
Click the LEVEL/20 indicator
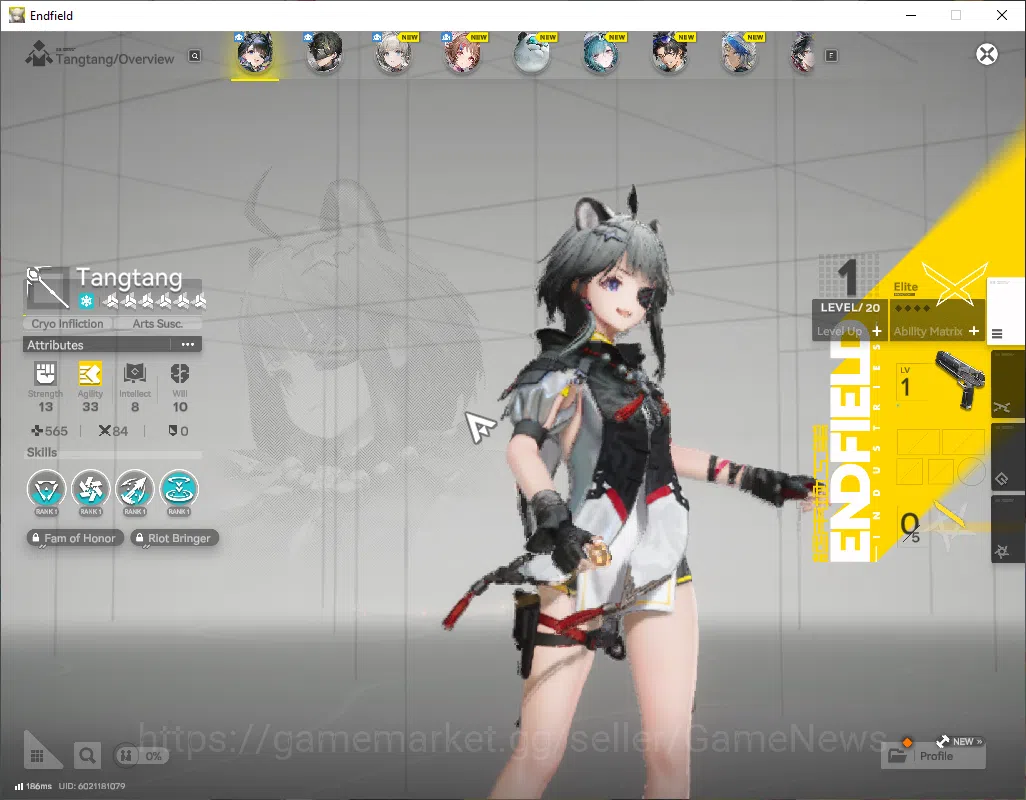coord(850,307)
